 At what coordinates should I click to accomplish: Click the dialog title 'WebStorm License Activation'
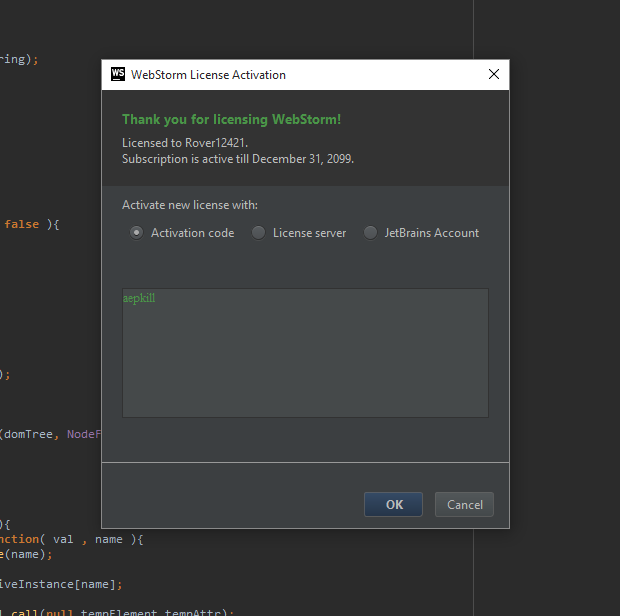point(208,75)
